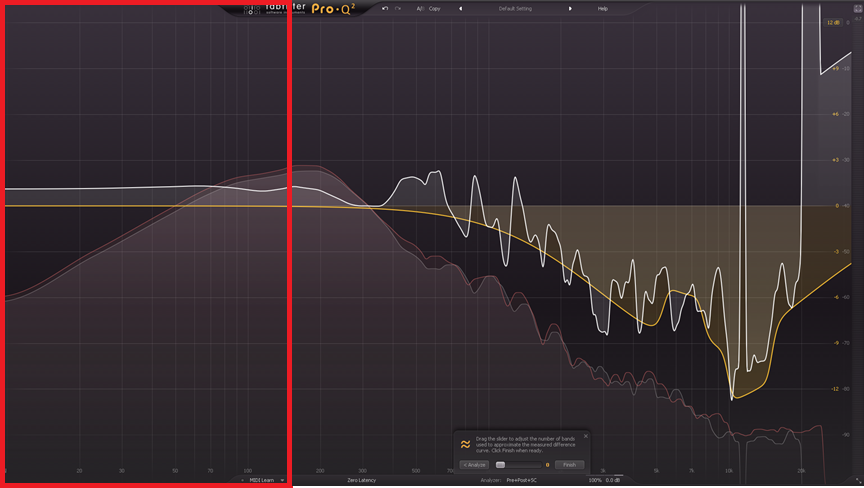This screenshot has width=864, height=488.
Task: Click the band count slider handle
Action: 500,465
